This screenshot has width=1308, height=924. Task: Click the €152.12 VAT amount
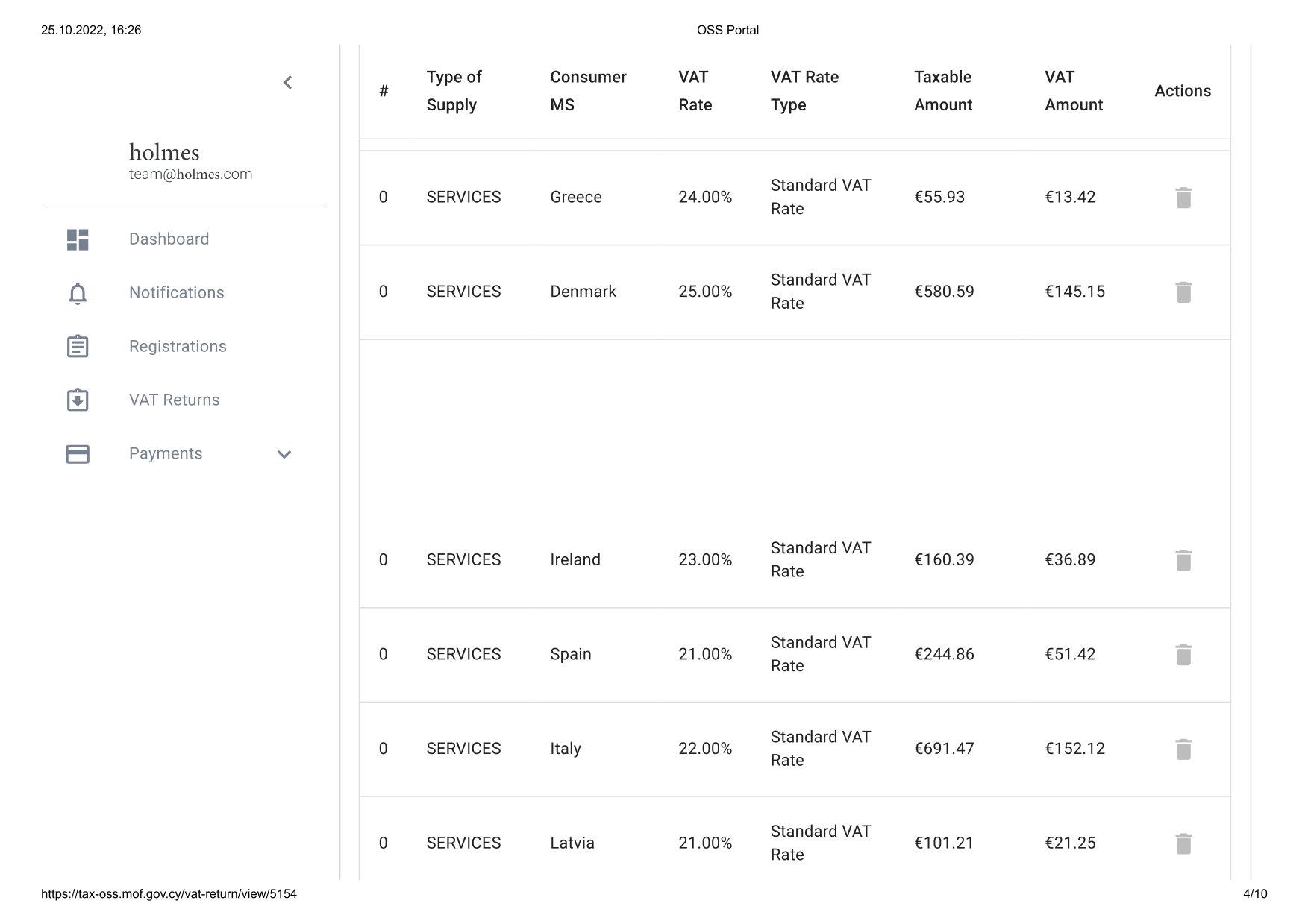click(x=1074, y=748)
